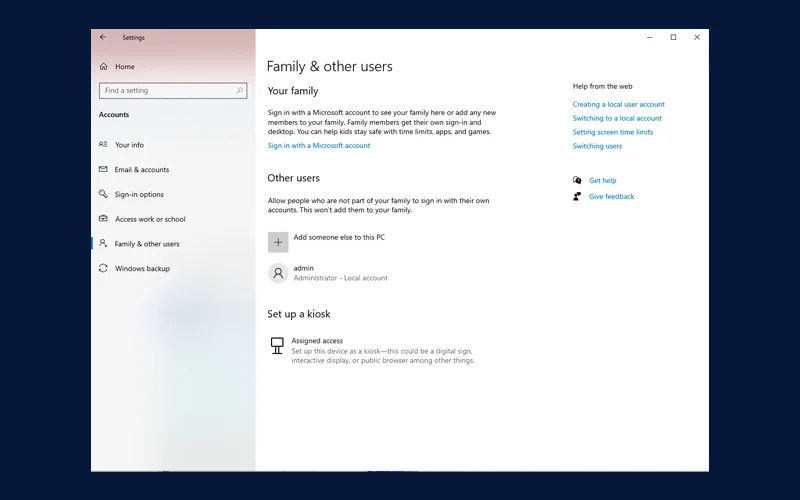Viewport: 800px width, 500px height.
Task: Click Add someone else to this PC
Action: (x=339, y=237)
